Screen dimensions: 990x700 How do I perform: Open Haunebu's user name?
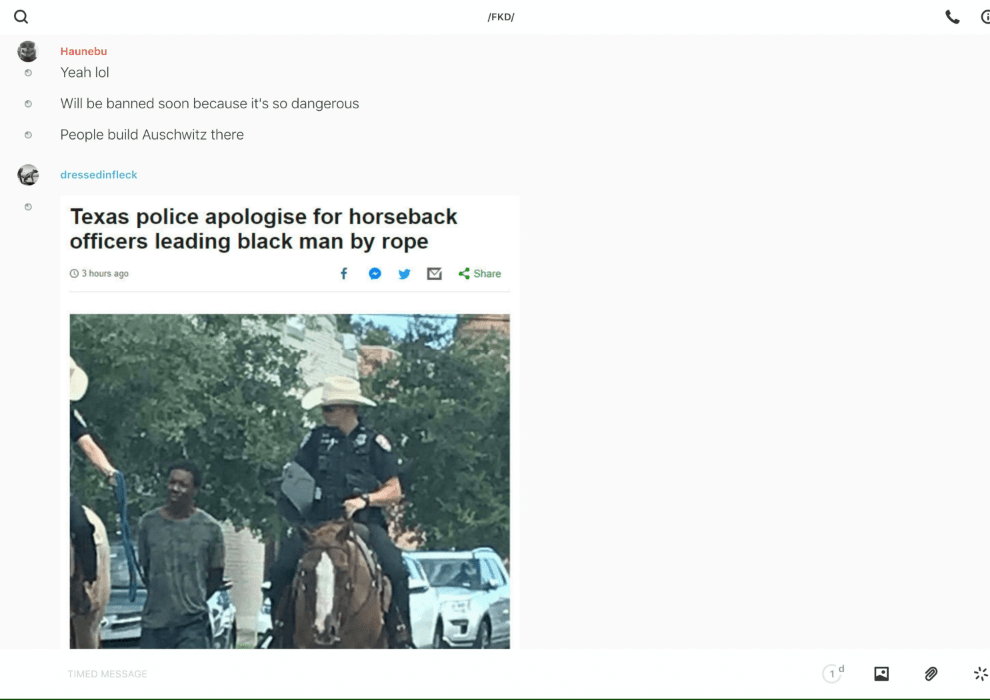point(83,51)
